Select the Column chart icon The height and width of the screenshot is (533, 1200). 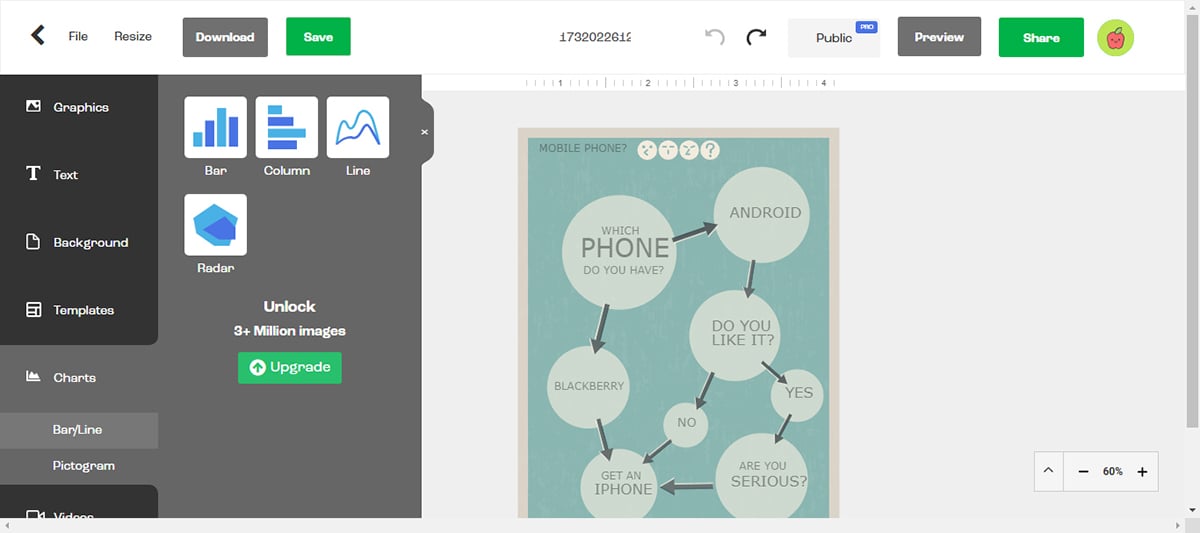tap(287, 127)
